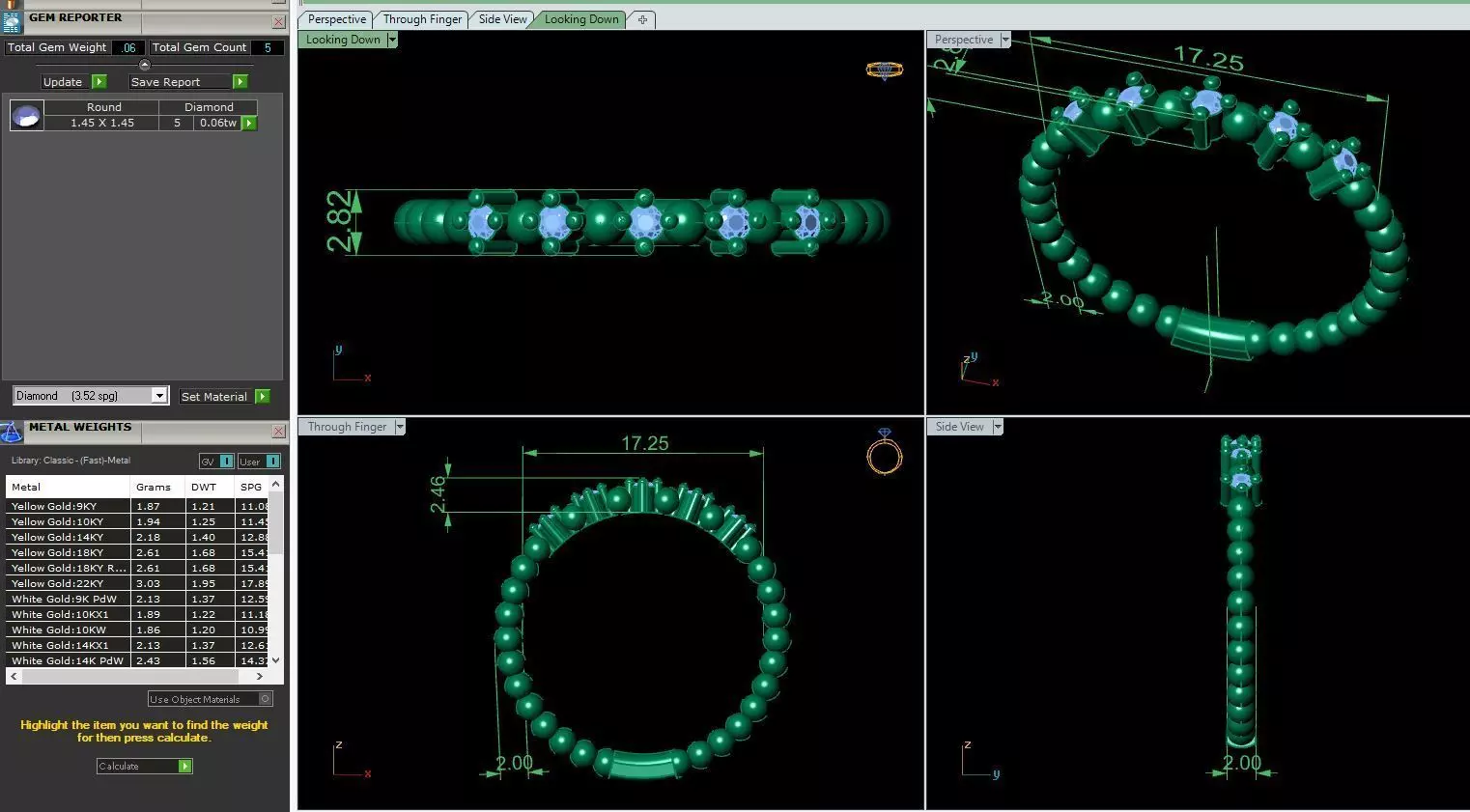This screenshot has height=812, width=1470.
Task: Click the green arrow next to Calculate
Action: [184, 766]
